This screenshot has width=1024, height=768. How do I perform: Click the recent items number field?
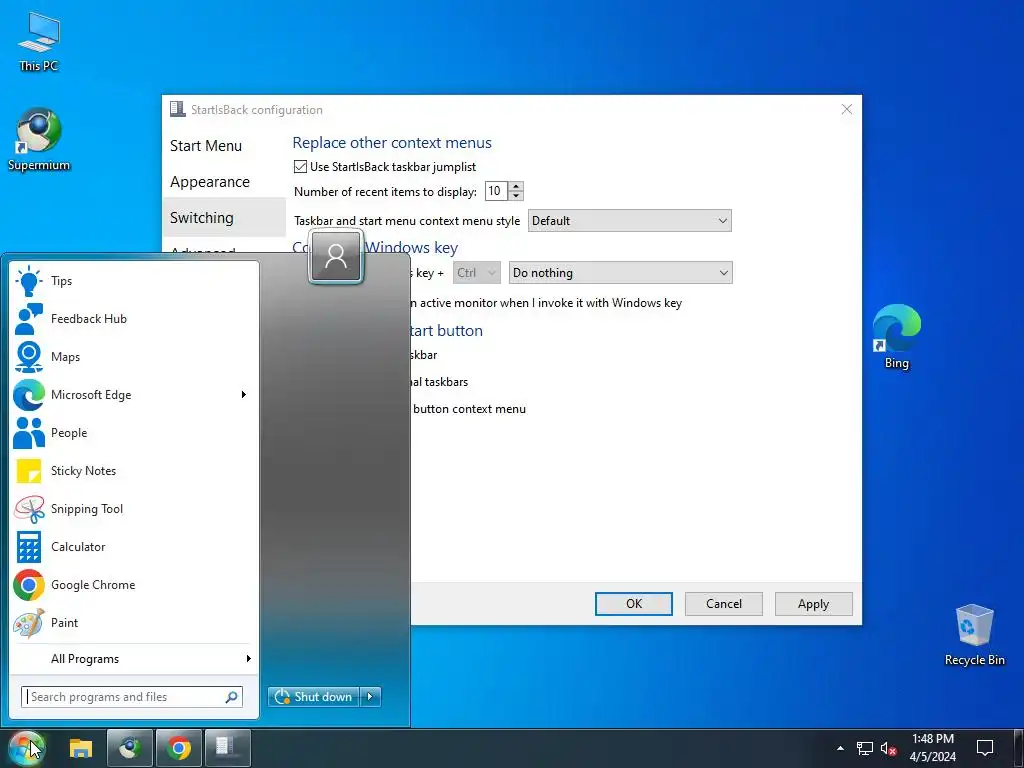(496, 191)
